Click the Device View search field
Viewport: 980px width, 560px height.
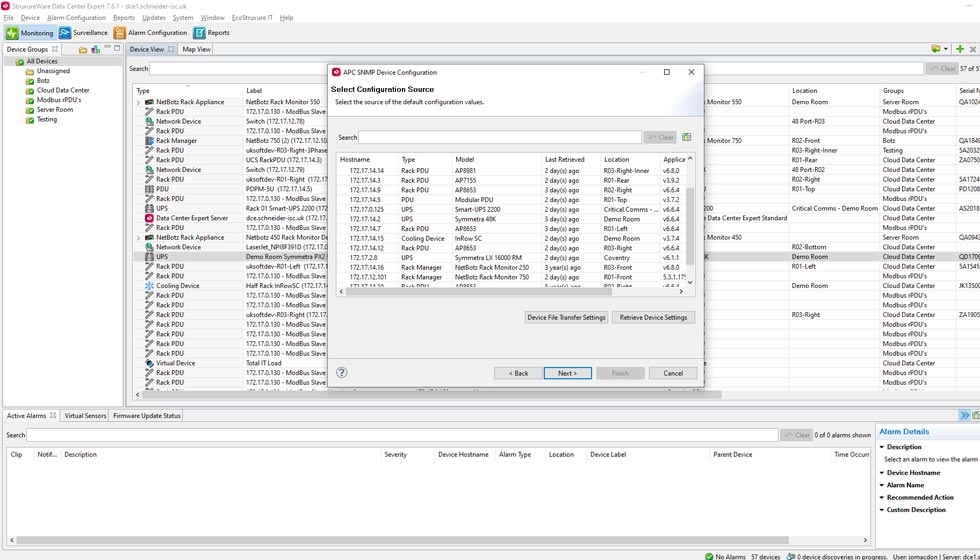tap(536, 69)
